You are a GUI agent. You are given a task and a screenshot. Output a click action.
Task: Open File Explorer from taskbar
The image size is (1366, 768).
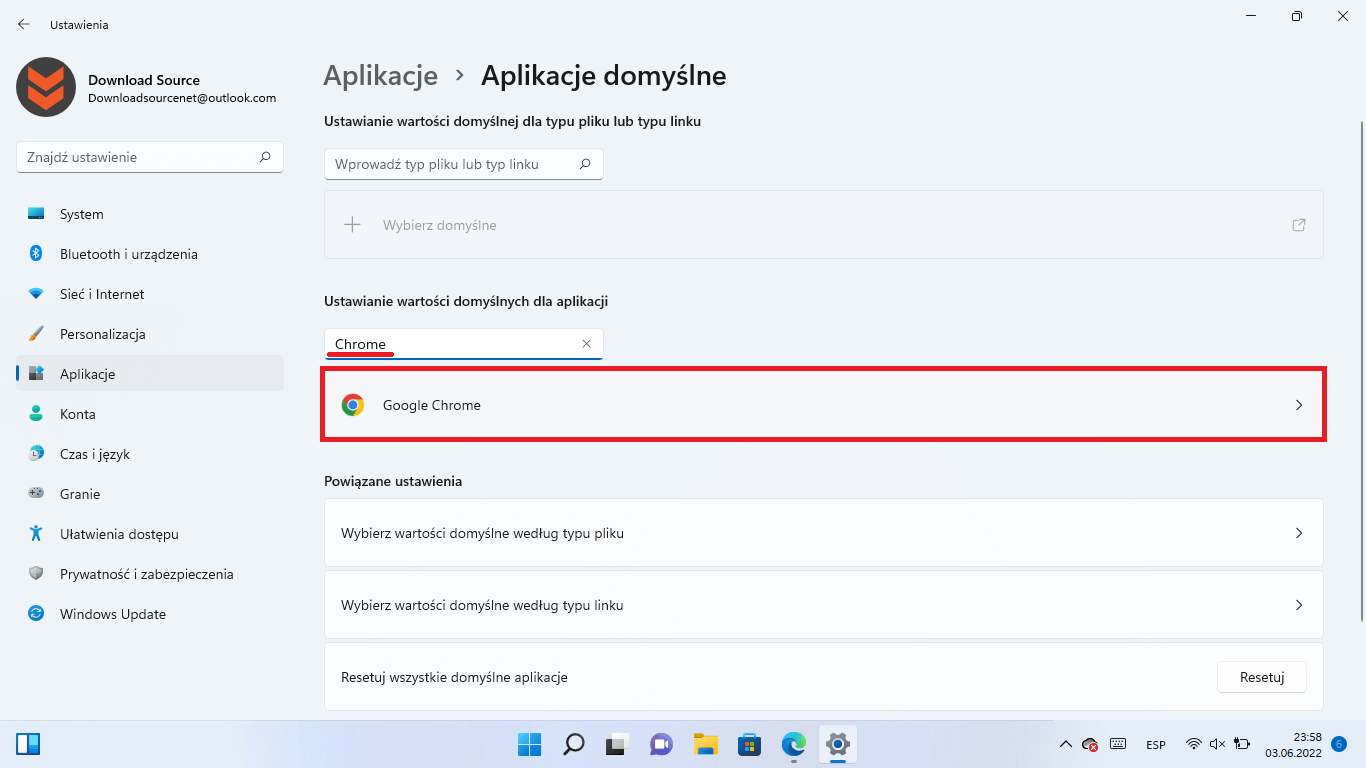coord(706,744)
